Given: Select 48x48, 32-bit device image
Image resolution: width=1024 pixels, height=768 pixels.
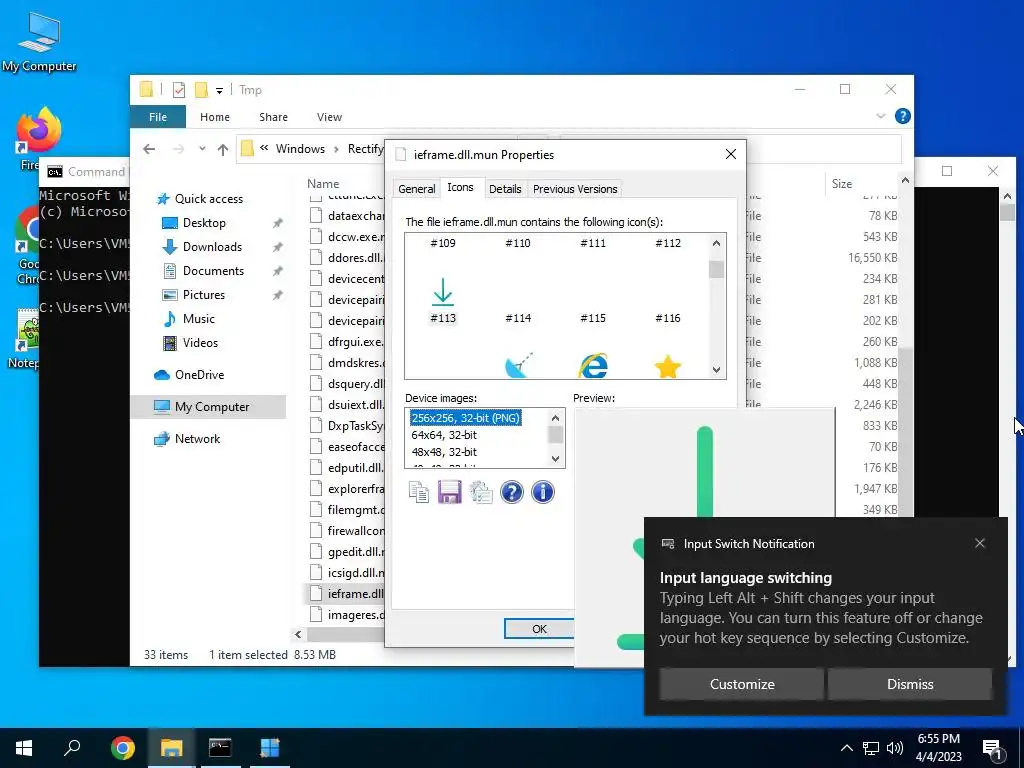Looking at the screenshot, I should click(444, 452).
